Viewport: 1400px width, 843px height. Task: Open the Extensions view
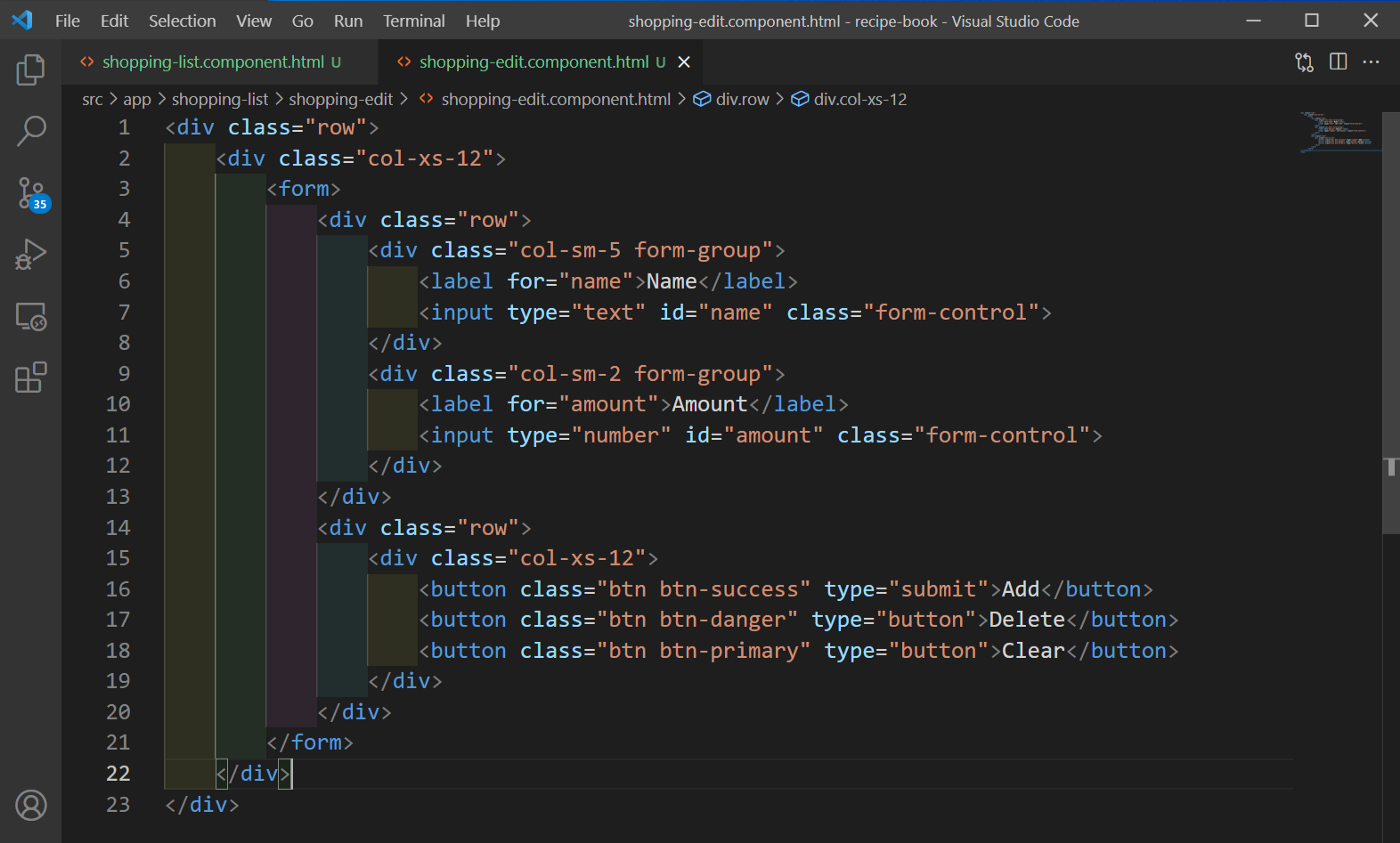point(31,378)
